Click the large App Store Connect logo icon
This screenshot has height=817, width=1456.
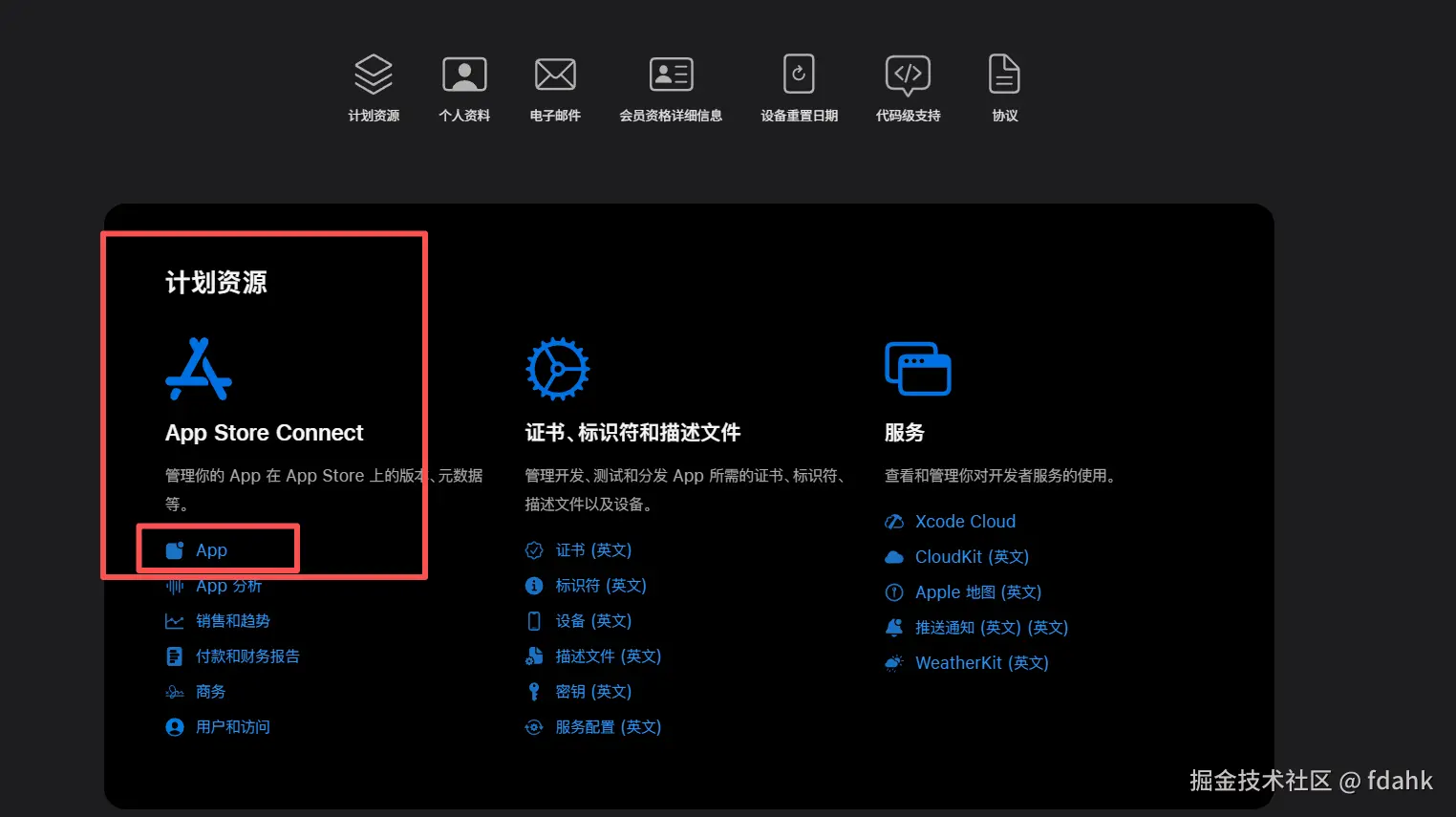[199, 369]
